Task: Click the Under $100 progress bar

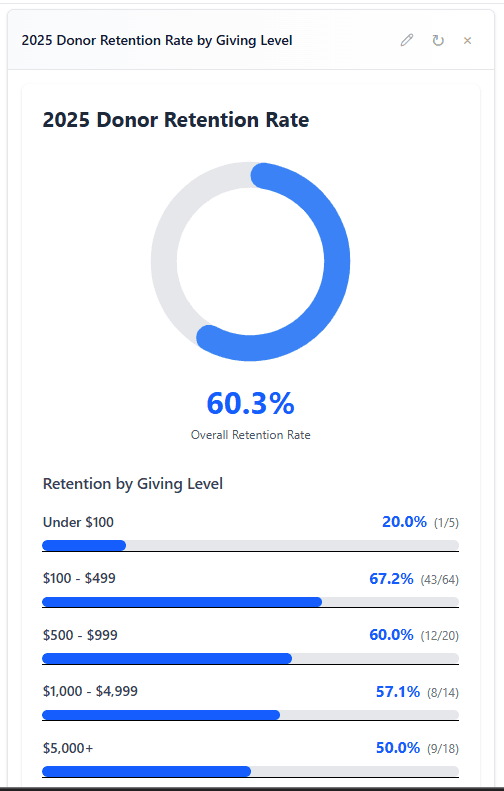Action: [x=250, y=545]
